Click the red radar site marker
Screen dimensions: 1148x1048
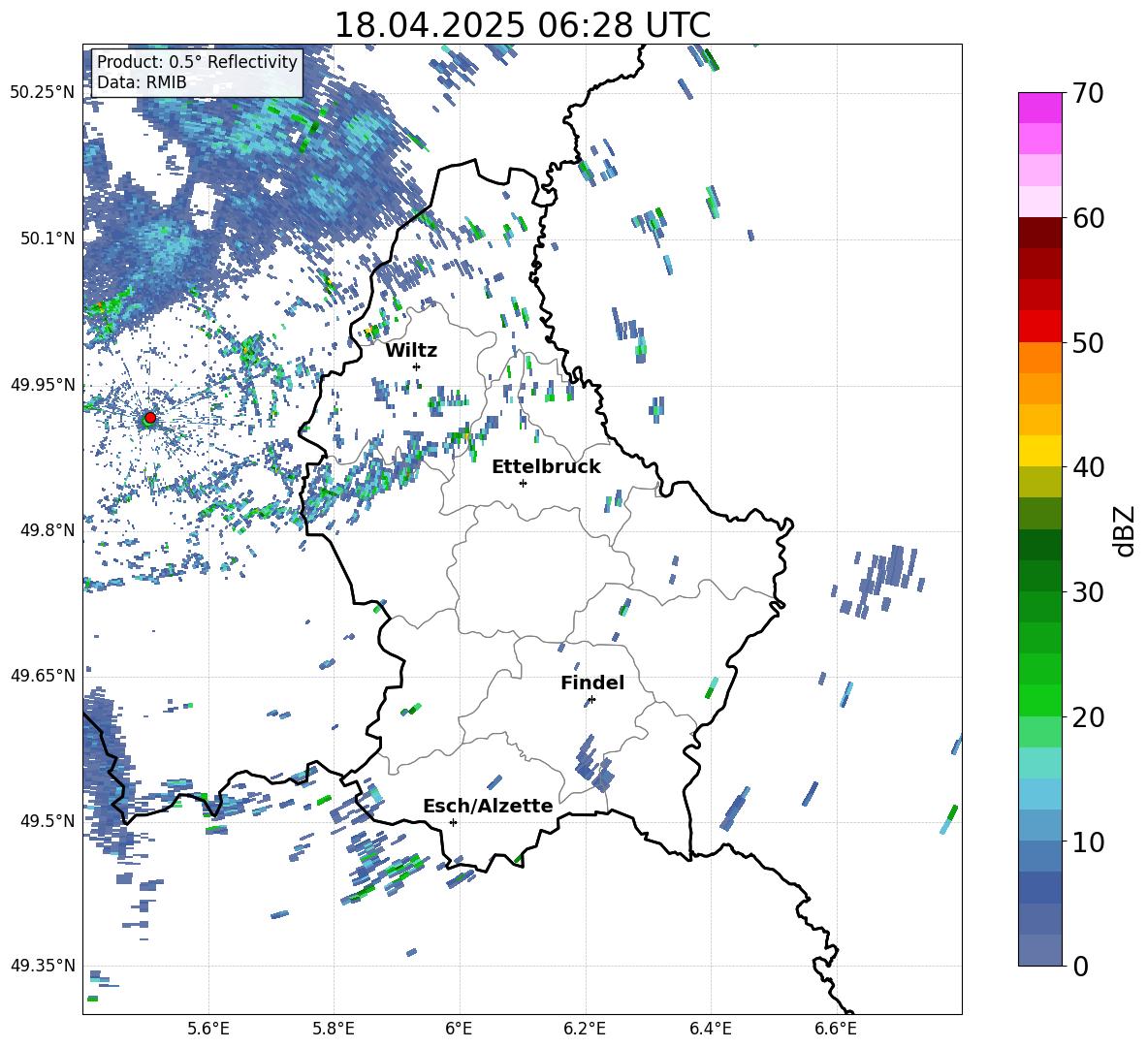click(x=150, y=418)
